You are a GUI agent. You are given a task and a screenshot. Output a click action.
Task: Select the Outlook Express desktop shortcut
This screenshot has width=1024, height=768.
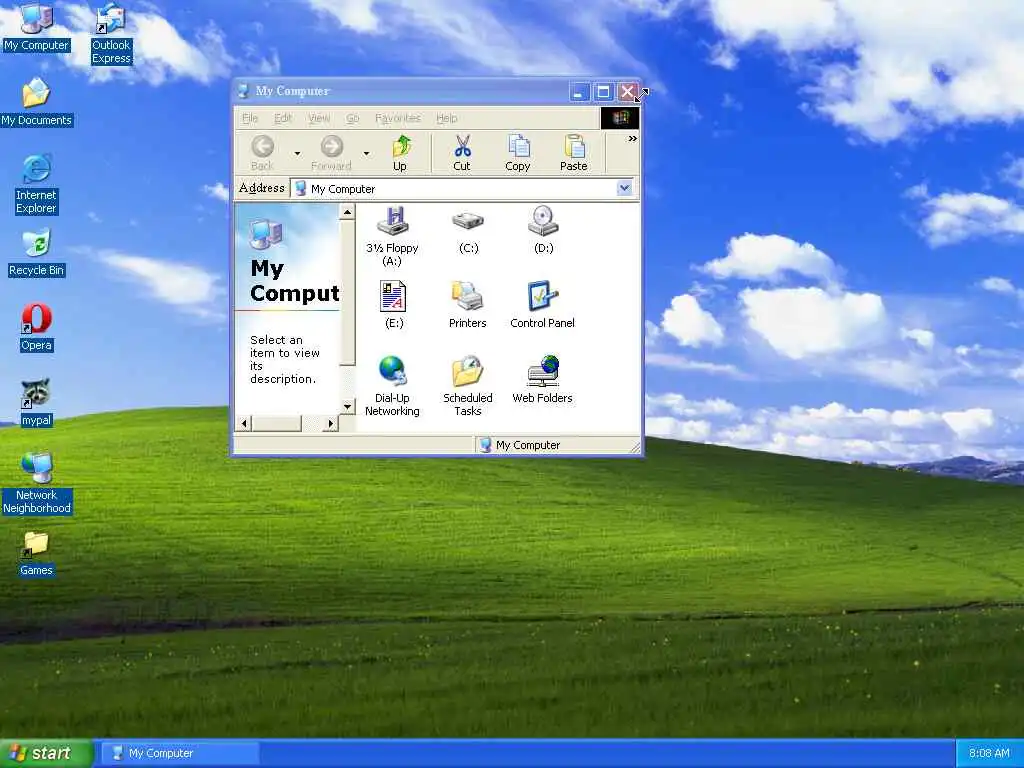pyautogui.click(x=111, y=33)
